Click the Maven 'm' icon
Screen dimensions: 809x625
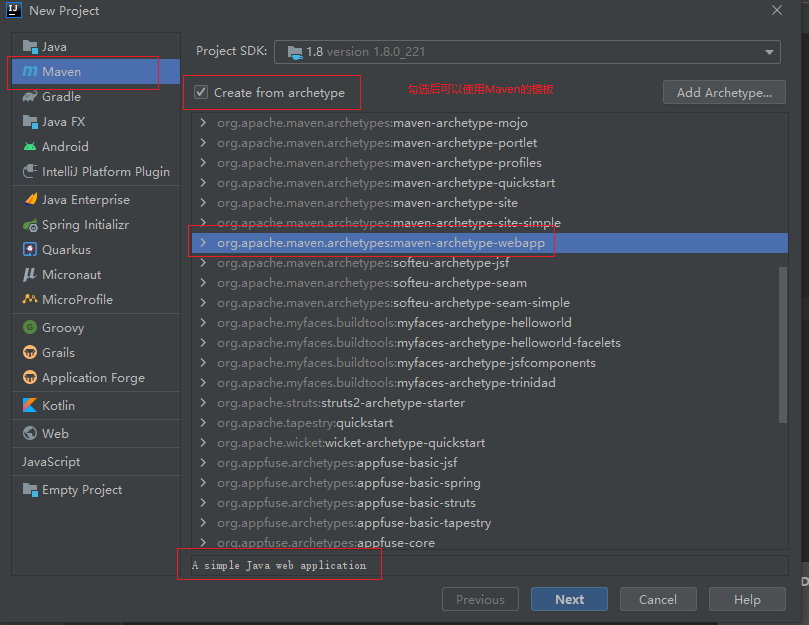pos(30,71)
